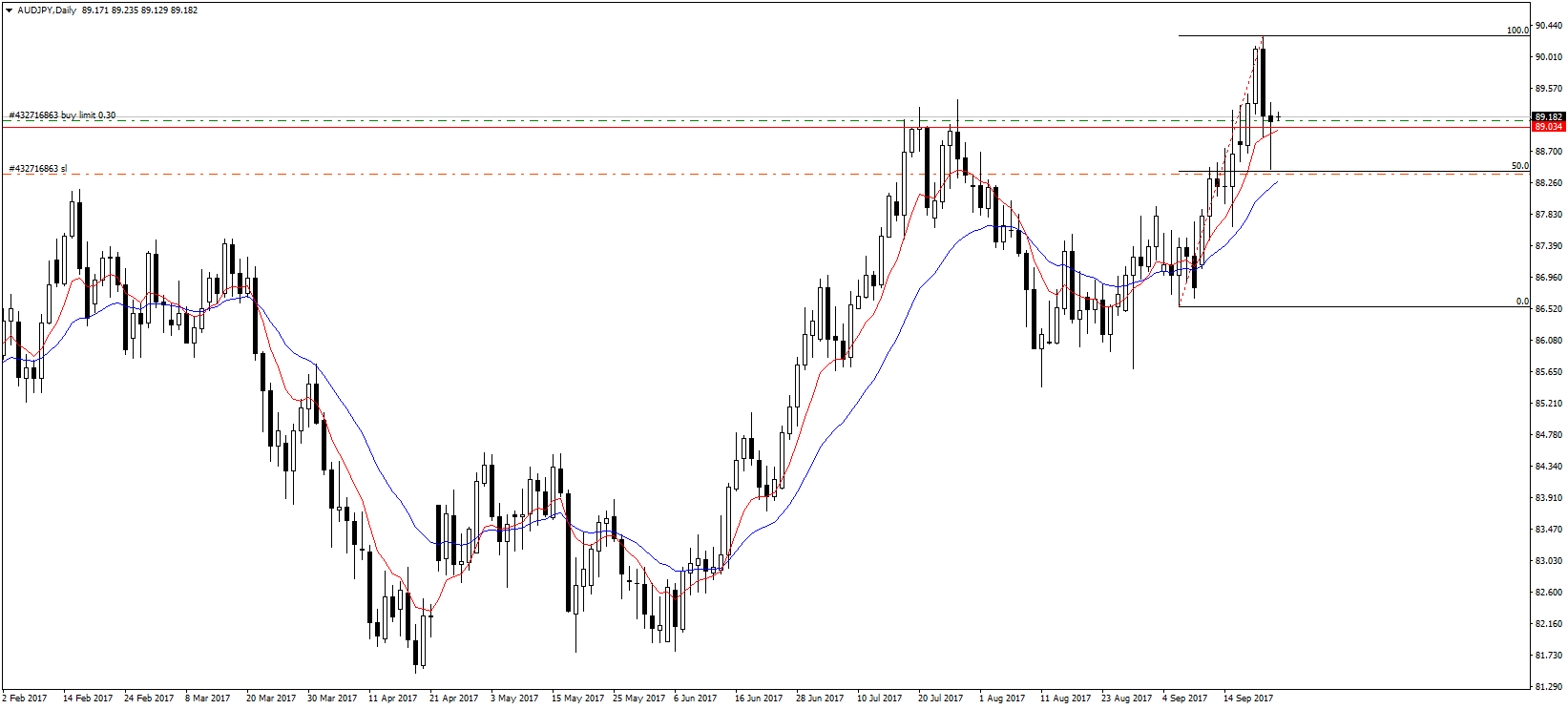Click the 20 Jul 2017 date label

pyautogui.click(x=941, y=699)
